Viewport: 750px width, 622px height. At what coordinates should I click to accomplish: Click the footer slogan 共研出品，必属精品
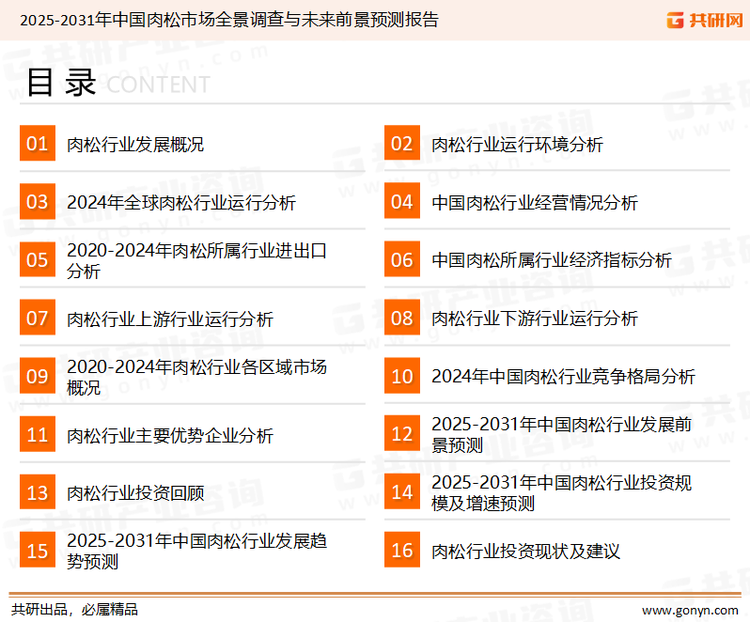[x=75, y=610]
